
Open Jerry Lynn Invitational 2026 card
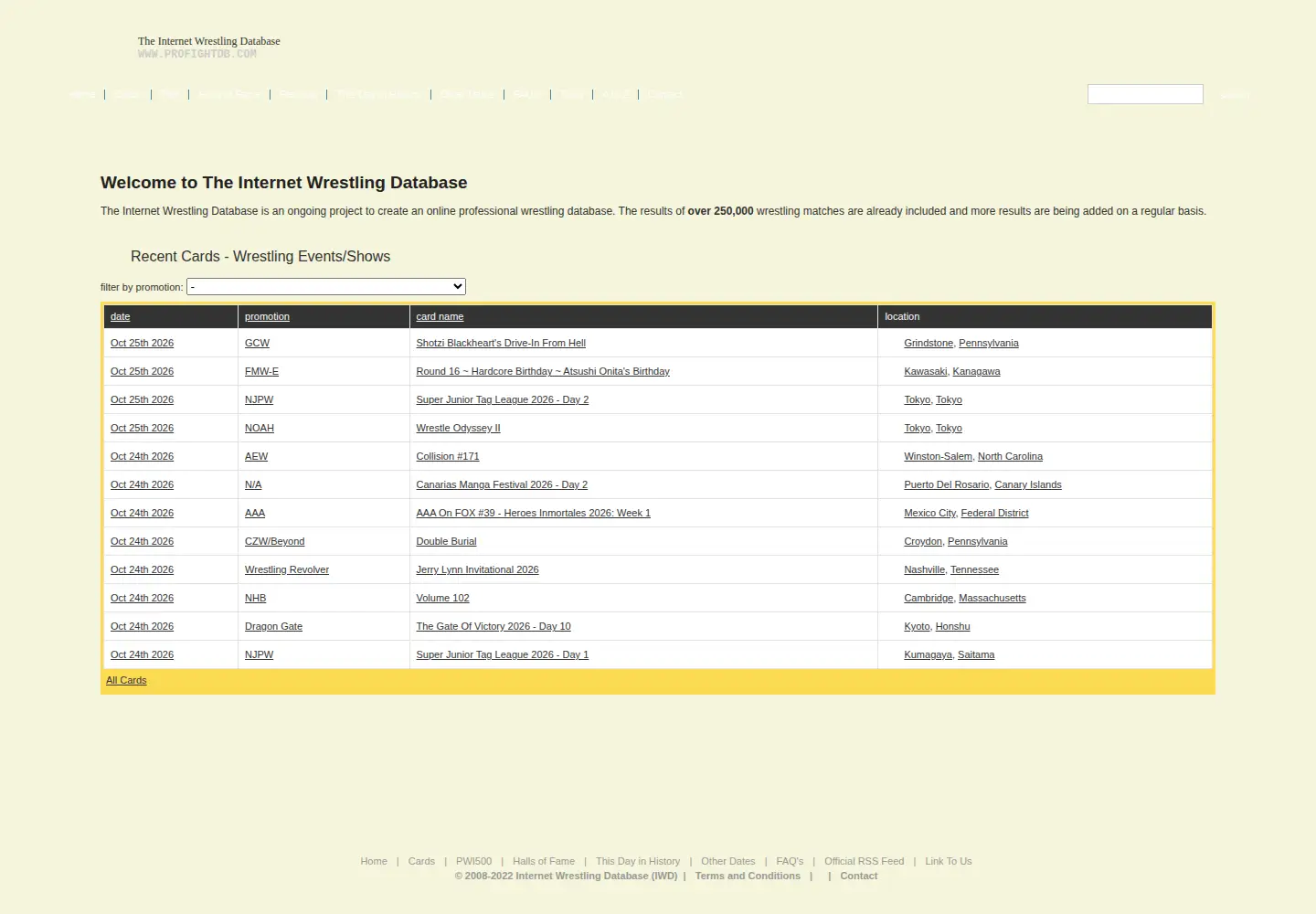coord(477,569)
